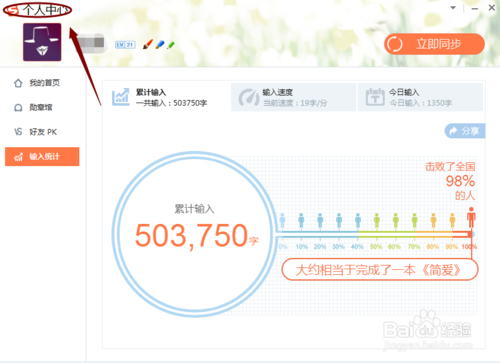Click the 立即同步 sync button
The height and width of the screenshot is (363, 500).
pyautogui.click(x=434, y=44)
